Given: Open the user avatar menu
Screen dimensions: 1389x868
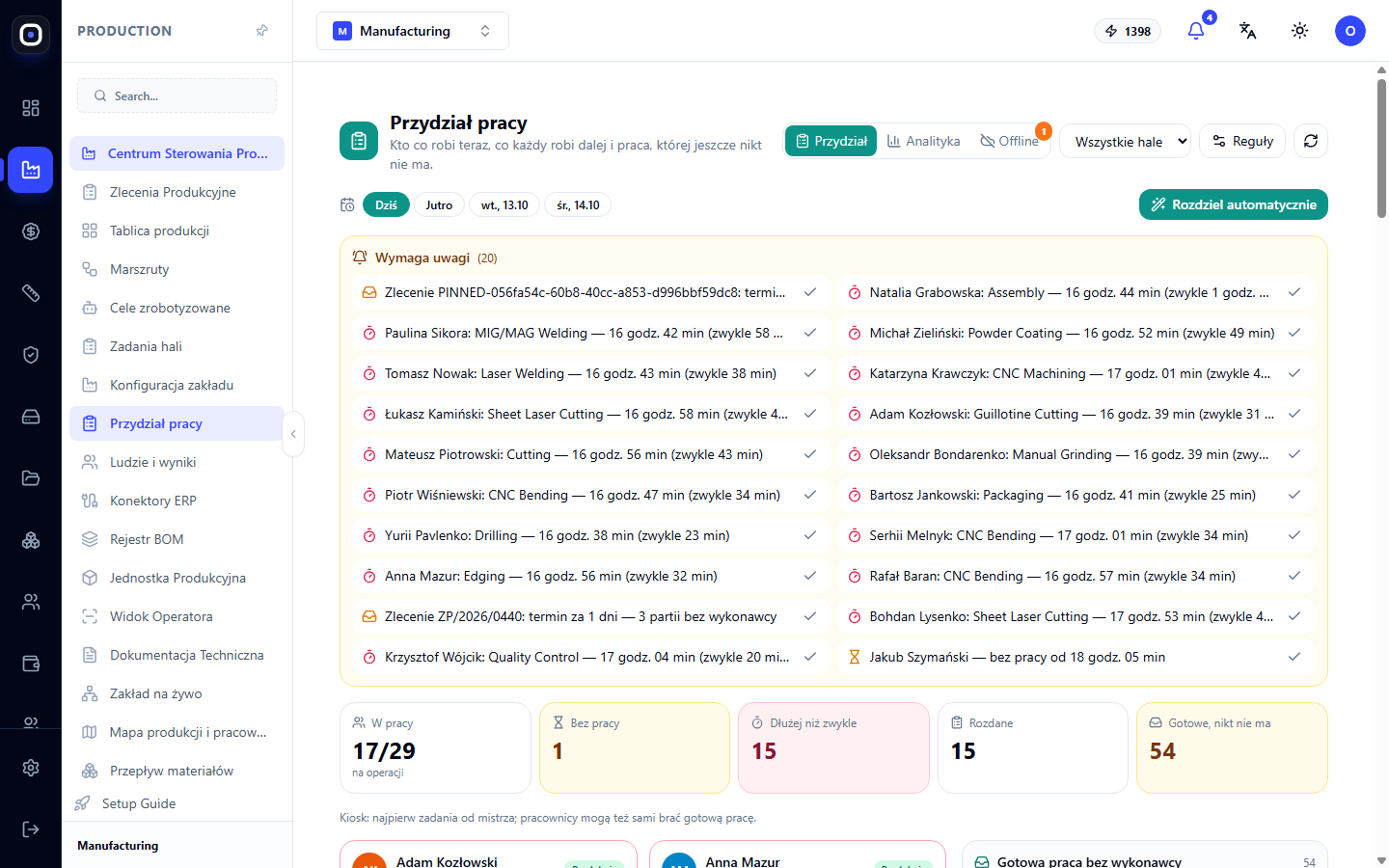Looking at the screenshot, I should pyautogui.click(x=1350, y=31).
